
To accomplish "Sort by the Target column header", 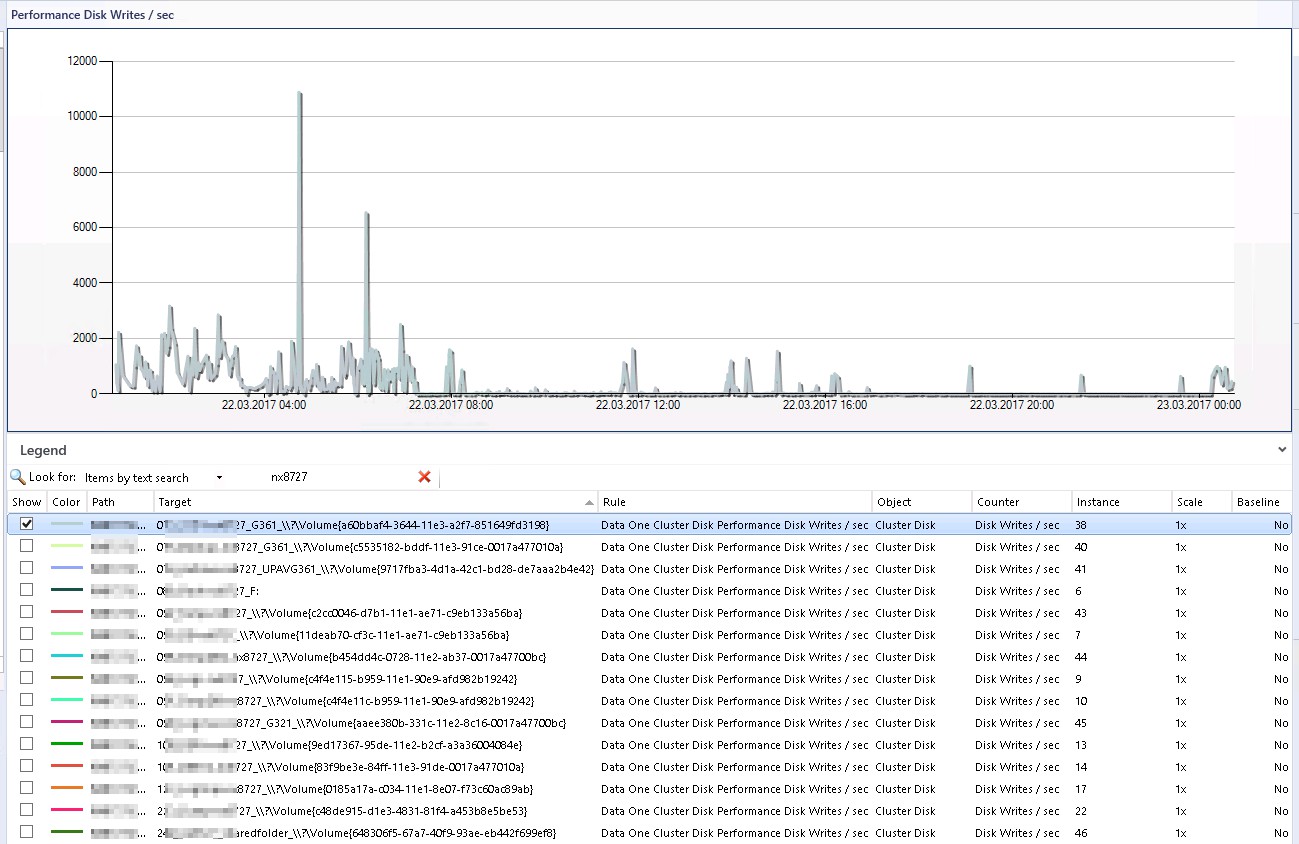I will click(375, 502).
